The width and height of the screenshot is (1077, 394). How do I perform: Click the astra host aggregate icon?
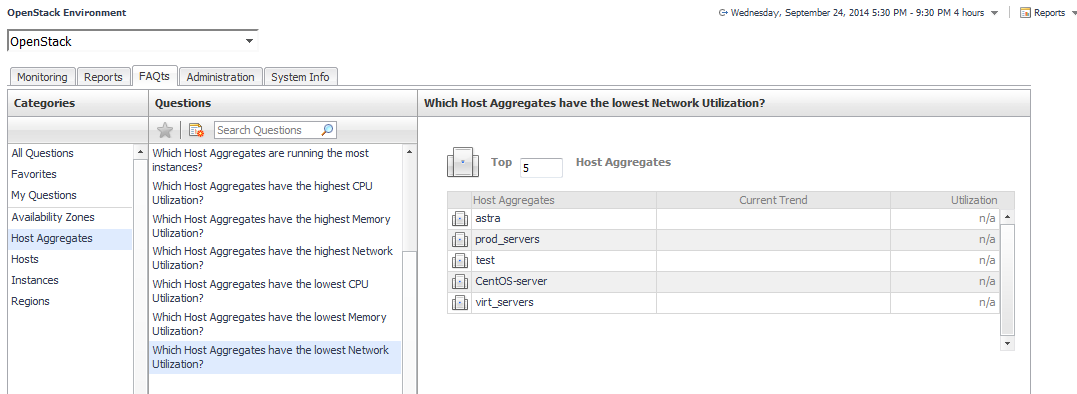point(460,219)
